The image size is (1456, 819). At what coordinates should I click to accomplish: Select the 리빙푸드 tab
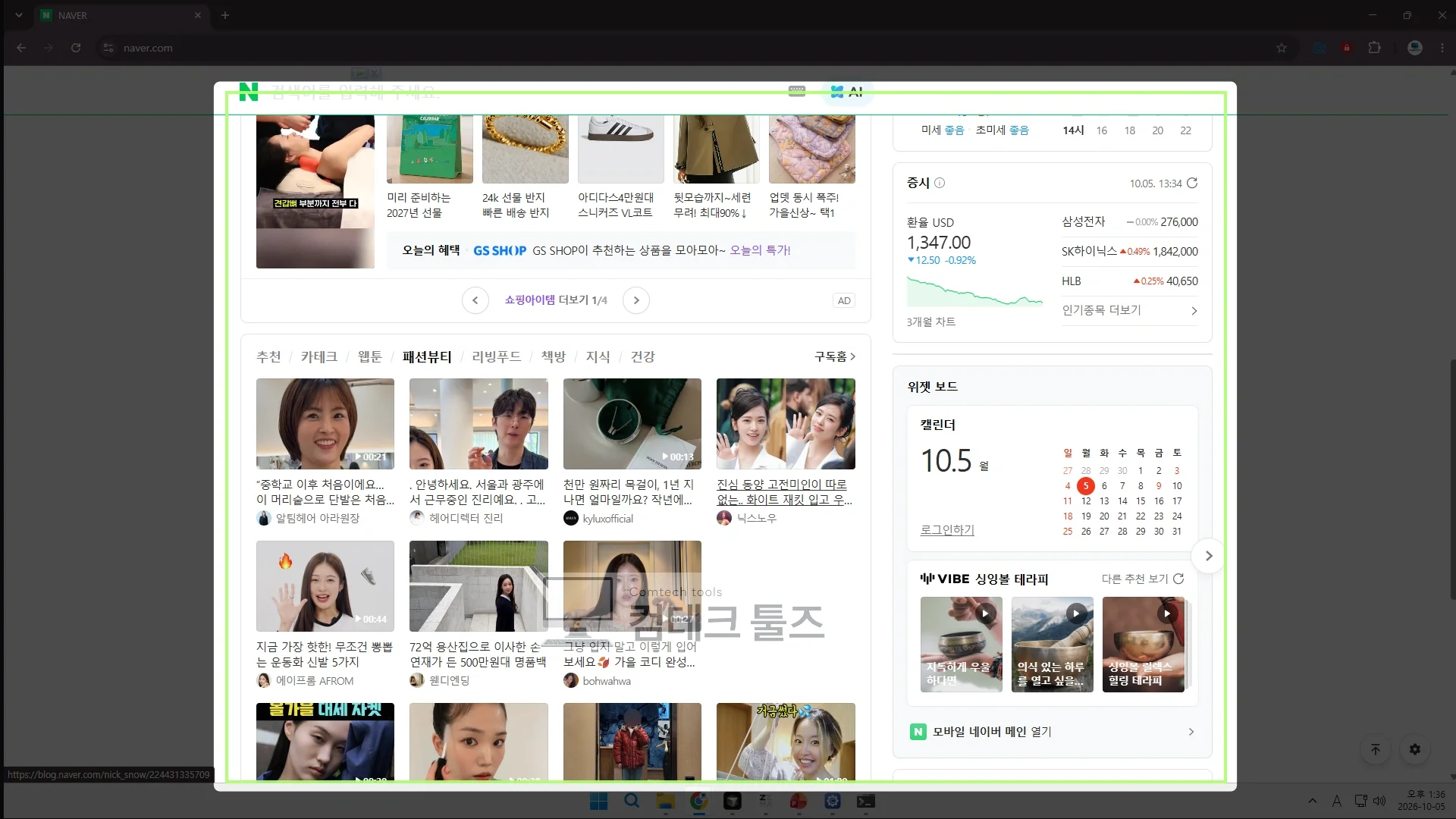[497, 356]
